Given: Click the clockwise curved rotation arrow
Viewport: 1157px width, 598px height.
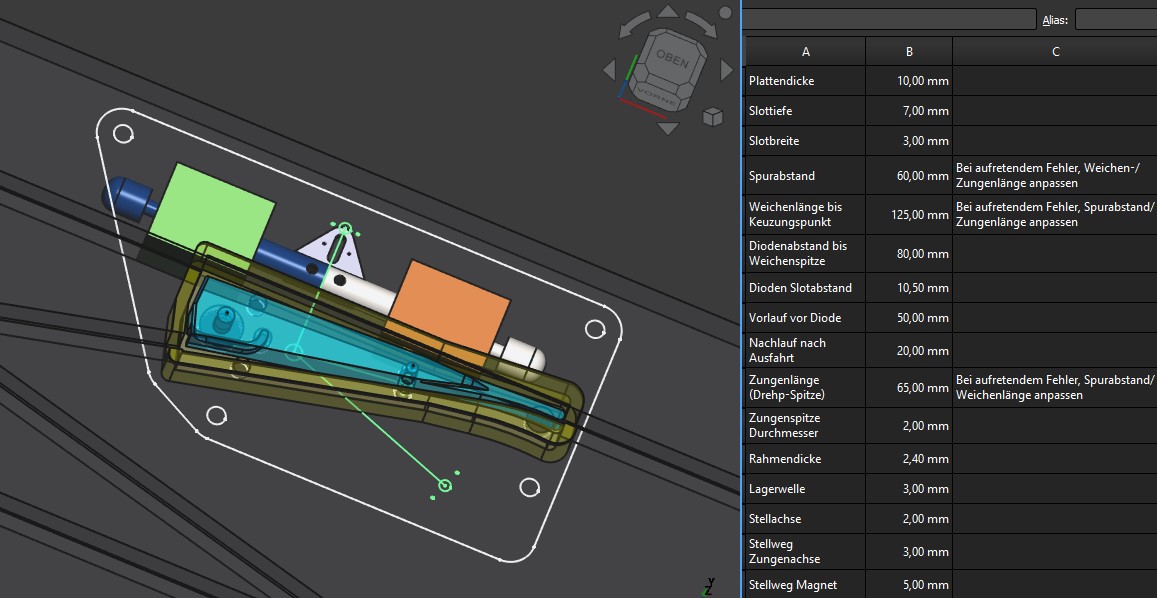Looking at the screenshot, I should [x=703, y=25].
